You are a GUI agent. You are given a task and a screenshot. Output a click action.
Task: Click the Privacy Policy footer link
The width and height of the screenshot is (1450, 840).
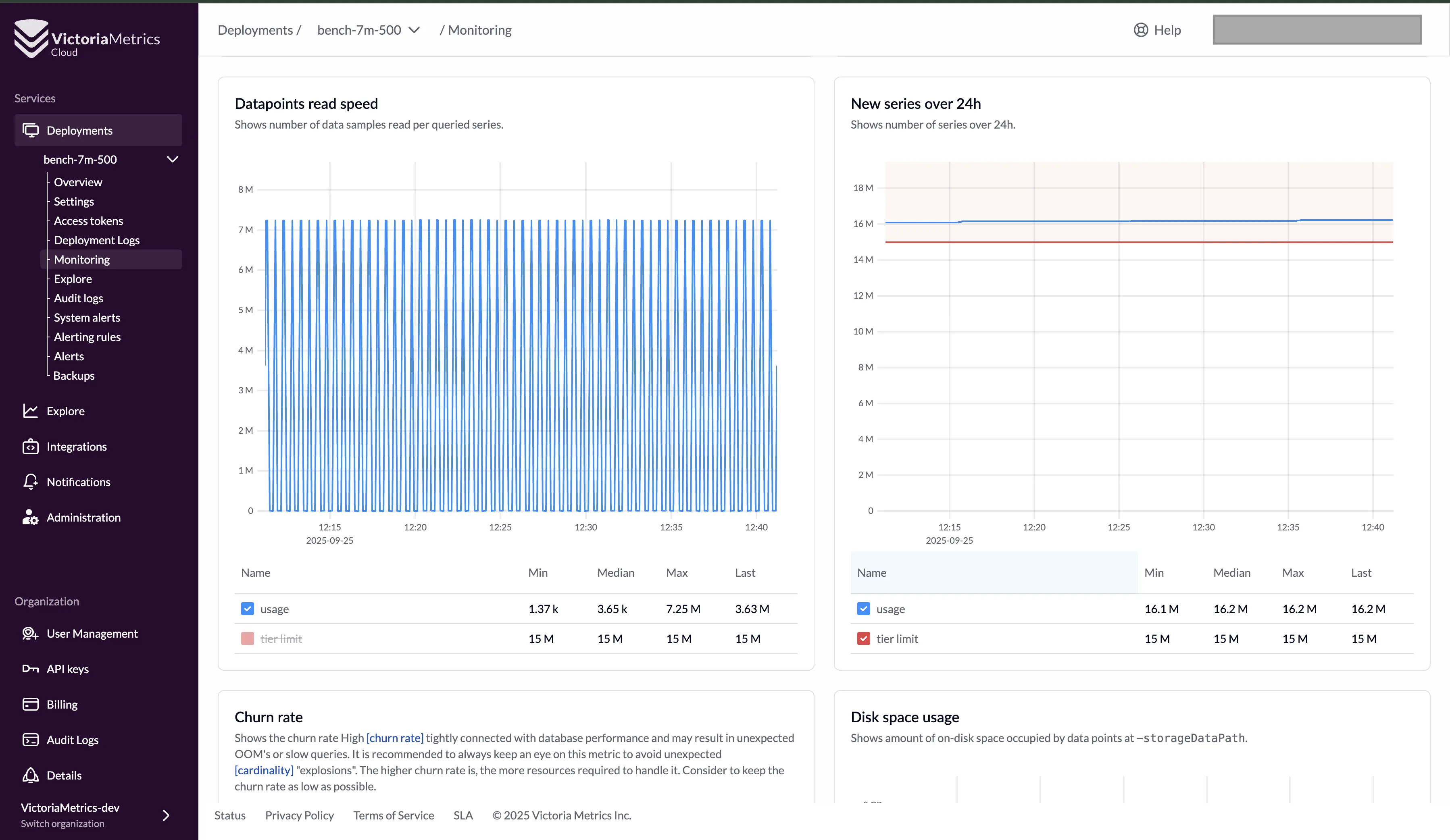pyautogui.click(x=299, y=815)
